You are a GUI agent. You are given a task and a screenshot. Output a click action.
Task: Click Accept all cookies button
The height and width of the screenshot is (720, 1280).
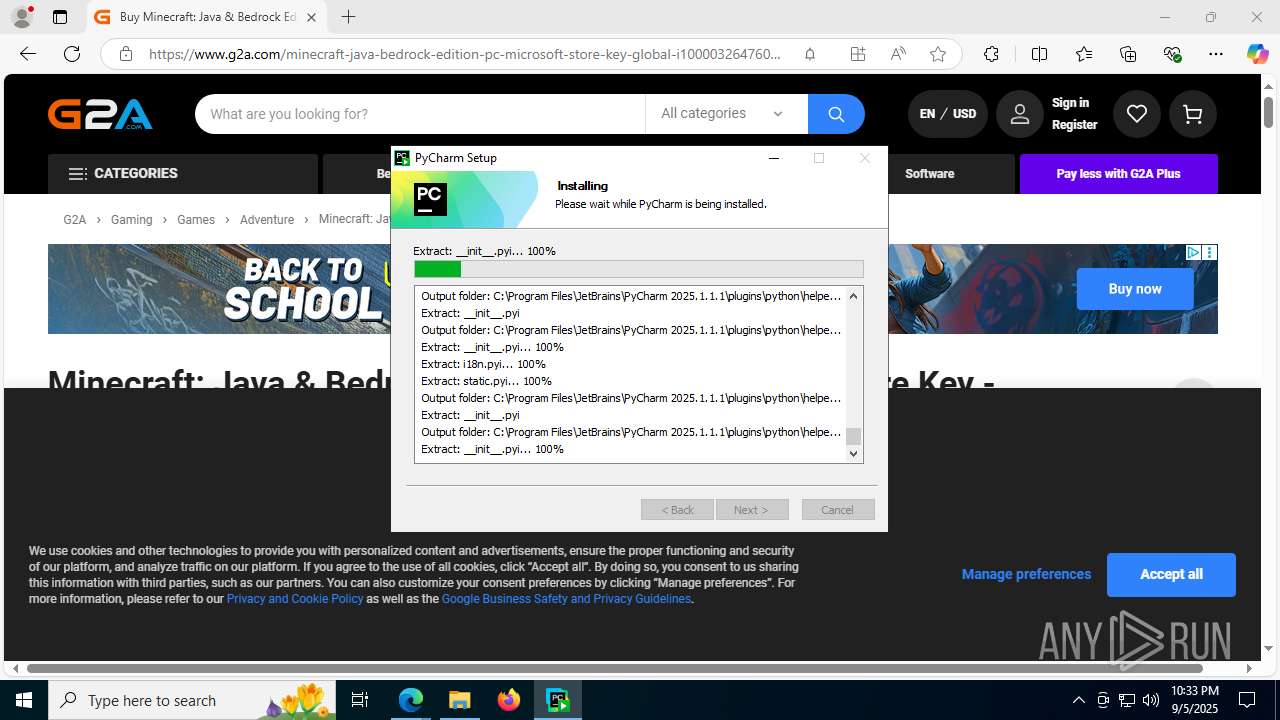(1171, 575)
